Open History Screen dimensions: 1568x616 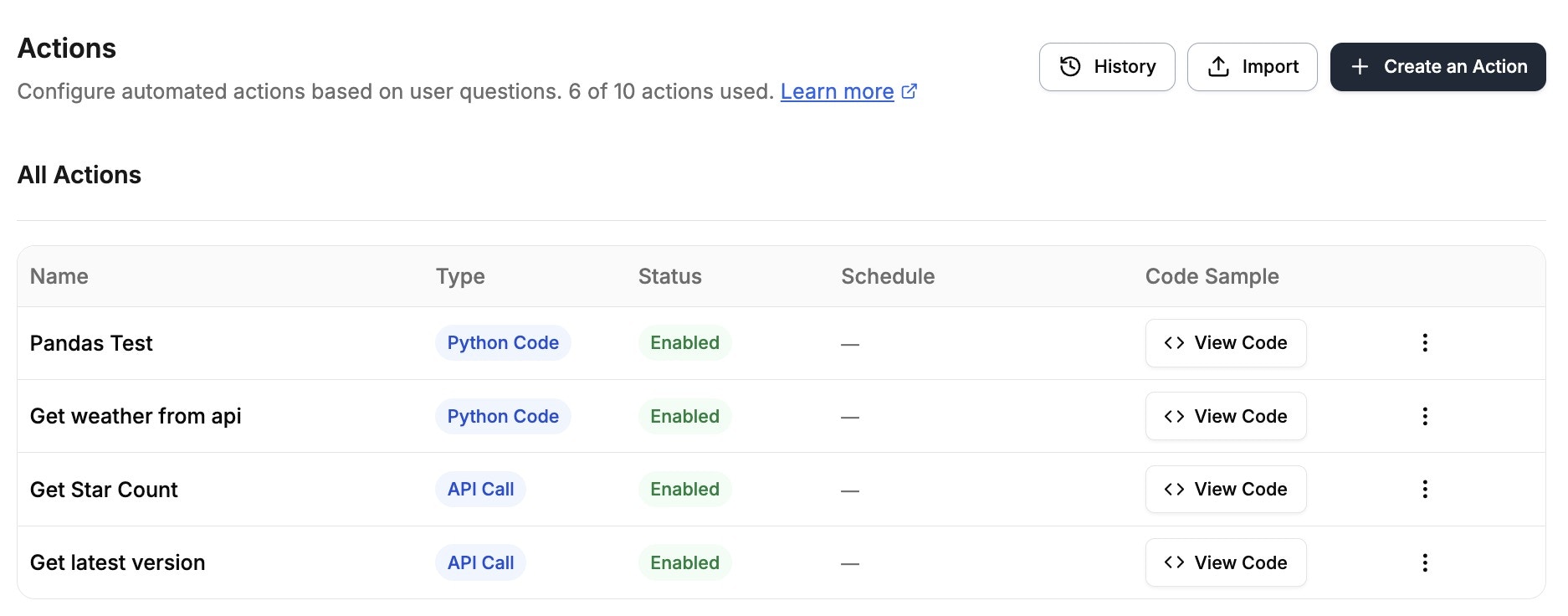pyautogui.click(x=1106, y=66)
